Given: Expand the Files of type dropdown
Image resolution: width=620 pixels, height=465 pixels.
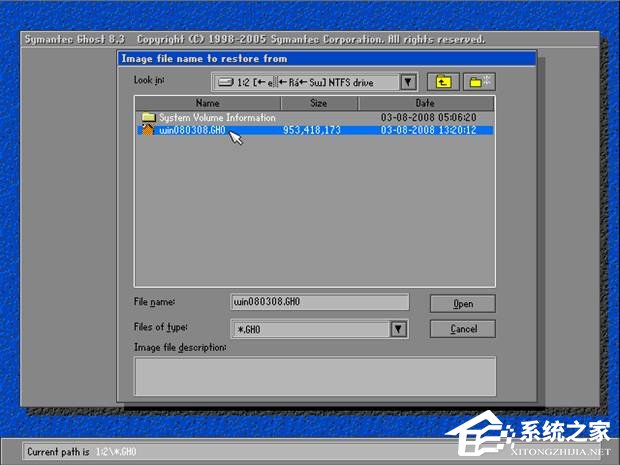Looking at the screenshot, I should click(398, 329).
